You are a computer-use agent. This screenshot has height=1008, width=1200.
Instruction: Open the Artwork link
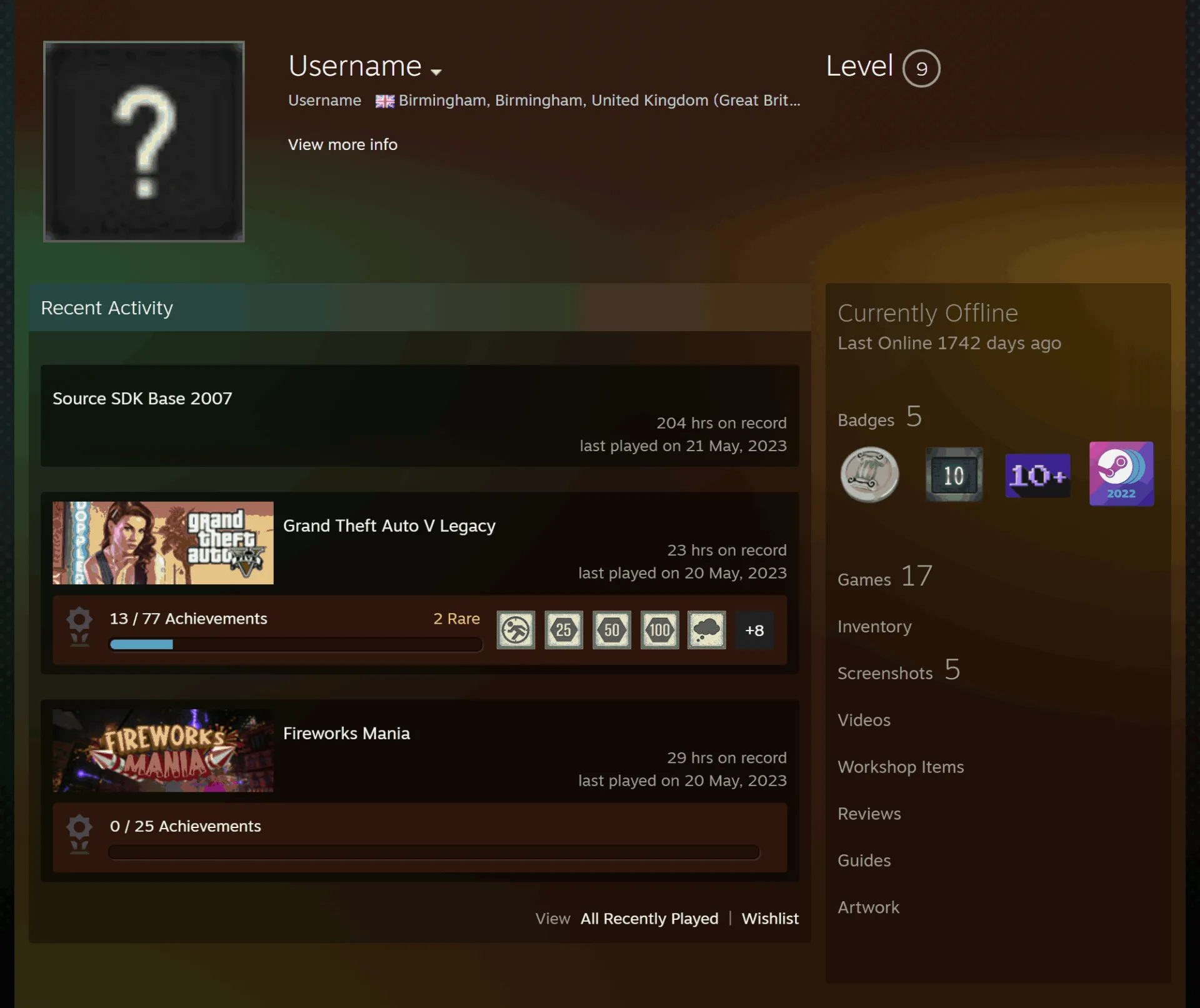[868, 908]
